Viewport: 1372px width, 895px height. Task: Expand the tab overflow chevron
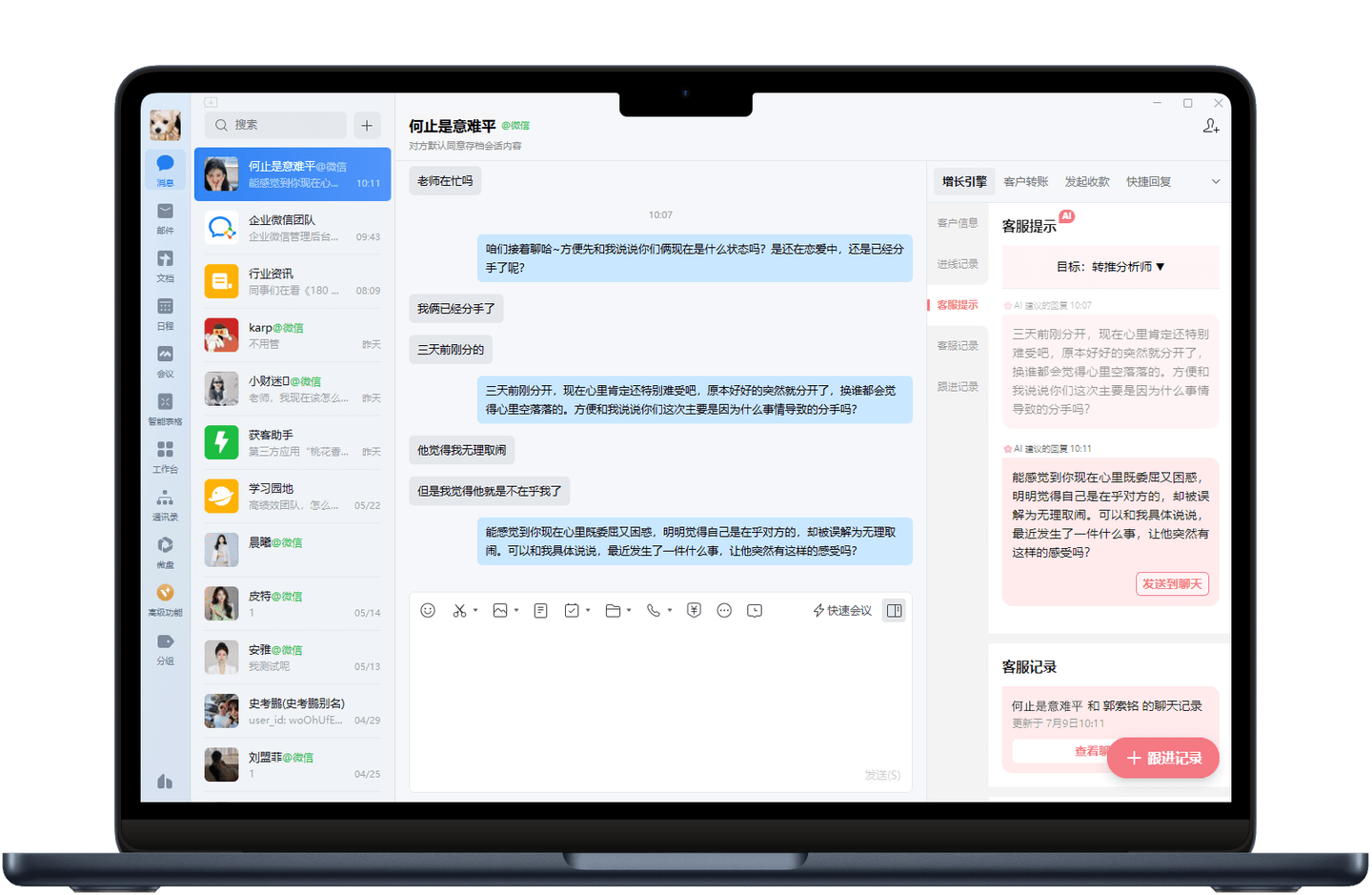click(1216, 181)
